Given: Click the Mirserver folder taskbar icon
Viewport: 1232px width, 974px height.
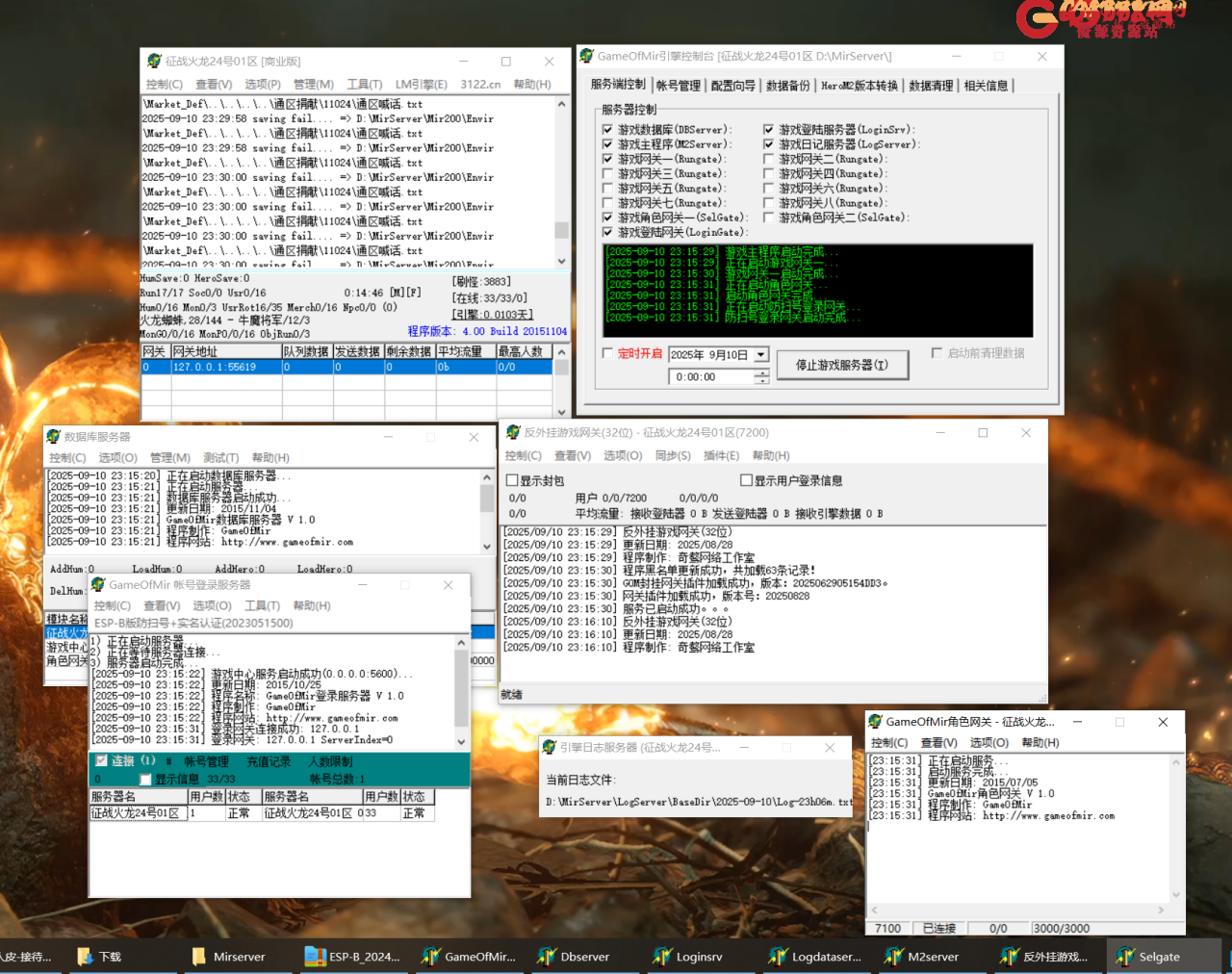Looking at the screenshot, I should [x=228, y=957].
